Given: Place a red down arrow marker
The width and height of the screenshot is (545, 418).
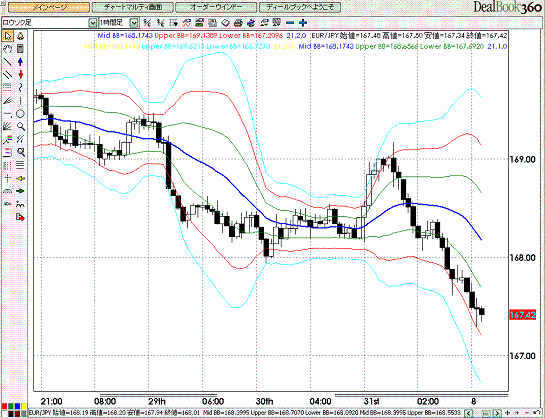Looking at the screenshot, I should point(21,75).
